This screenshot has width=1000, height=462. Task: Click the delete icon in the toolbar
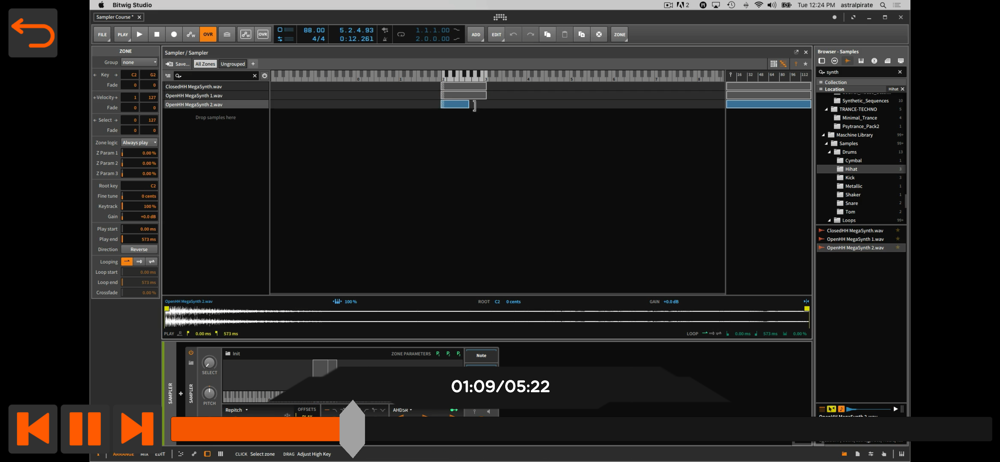pyautogui.click(x=598, y=34)
